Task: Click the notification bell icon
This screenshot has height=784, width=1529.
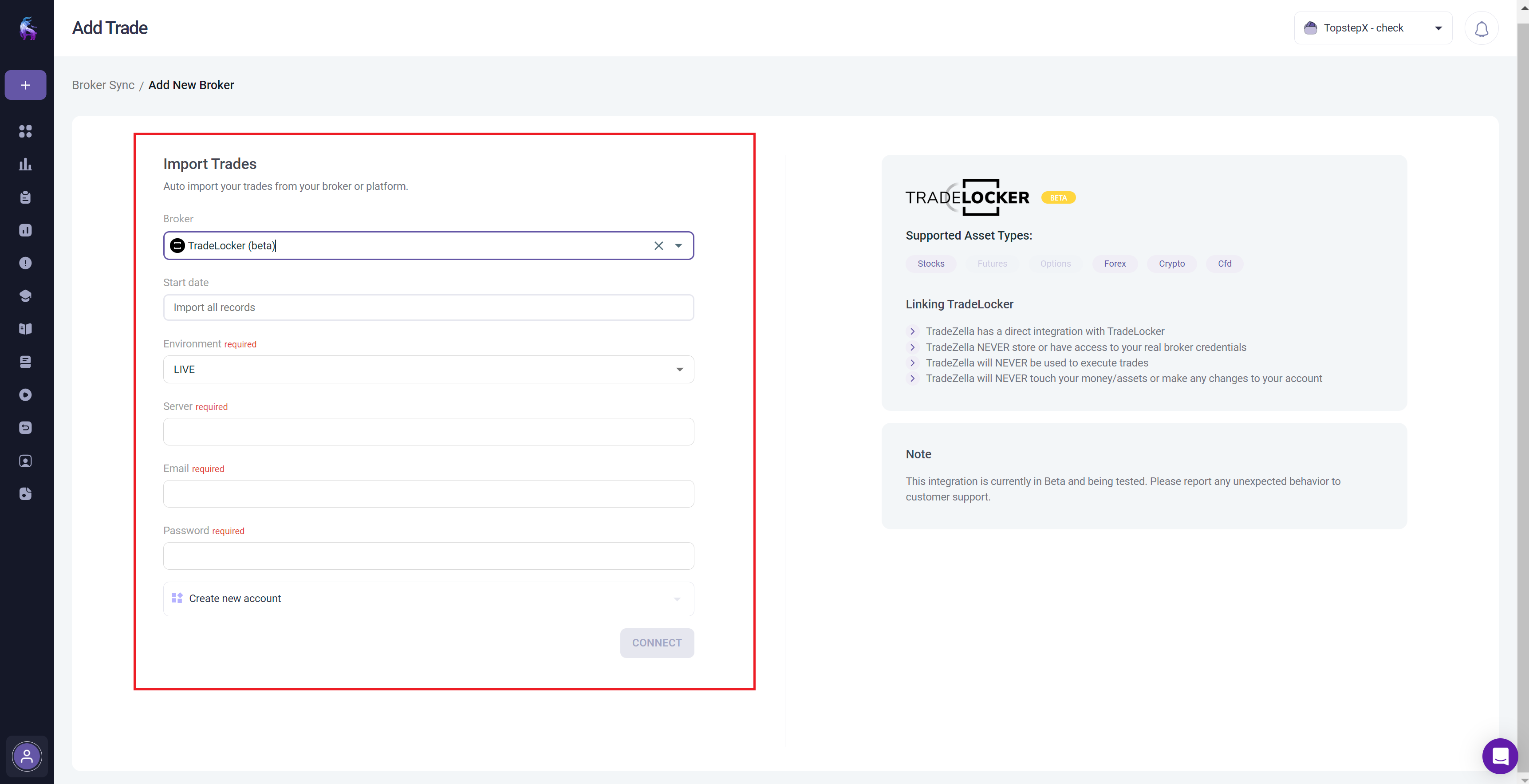Action: click(1481, 28)
